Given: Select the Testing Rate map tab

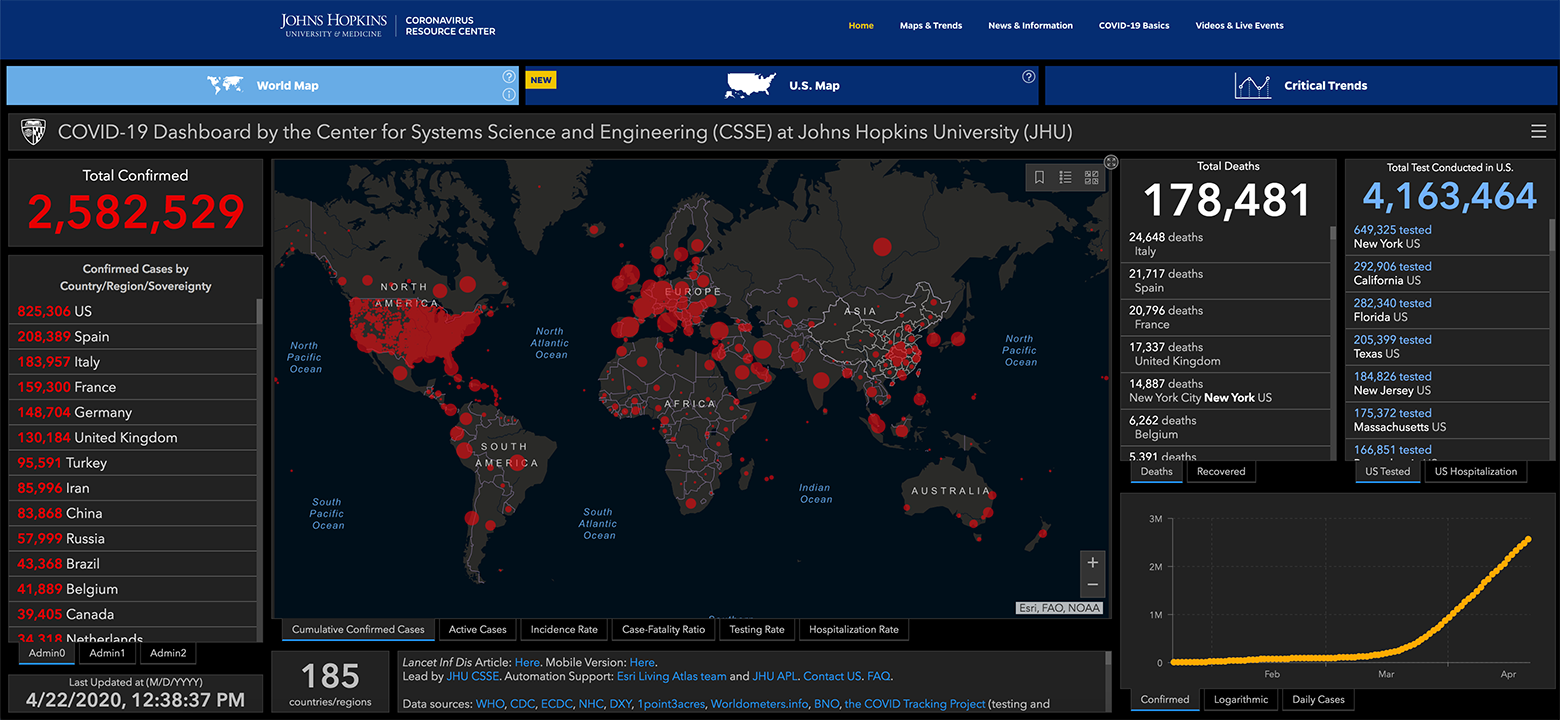Looking at the screenshot, I should pyautogui.click(x=757, y=629).
